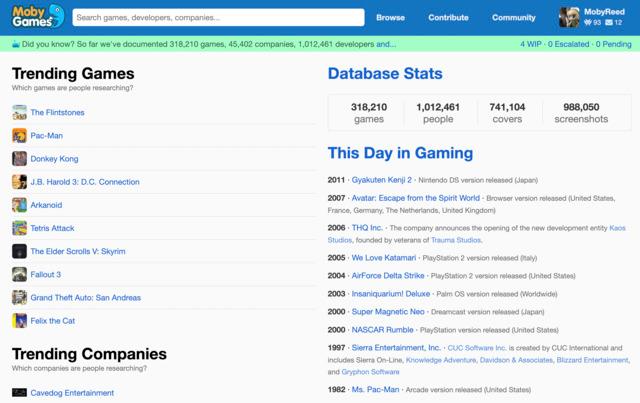The height and width of the screenshot is (403, 640).
Task: Open The Elder Scrolls V: Skyrim link
Action: (78, 251)
